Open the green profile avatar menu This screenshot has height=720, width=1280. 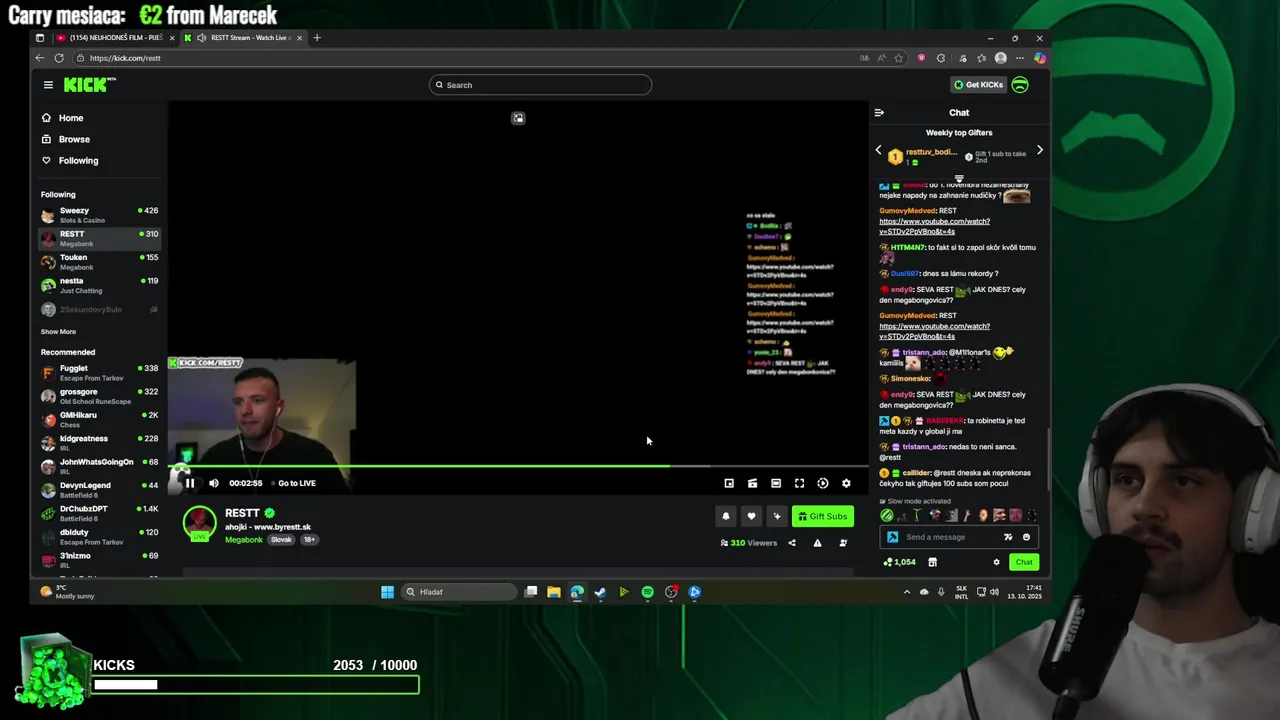[x=1020, y=85]
